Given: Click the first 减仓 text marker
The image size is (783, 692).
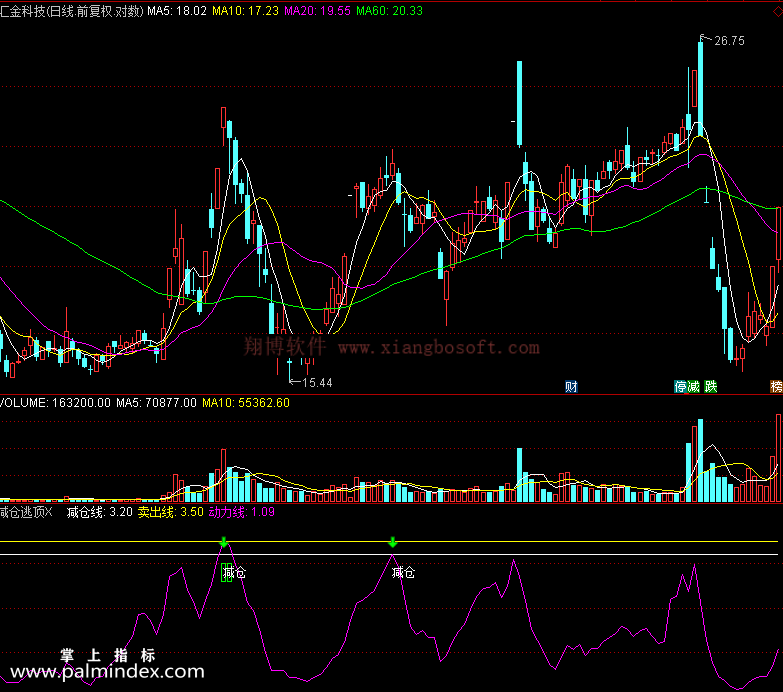Looking at the screenshot, I should click(234, 572).
